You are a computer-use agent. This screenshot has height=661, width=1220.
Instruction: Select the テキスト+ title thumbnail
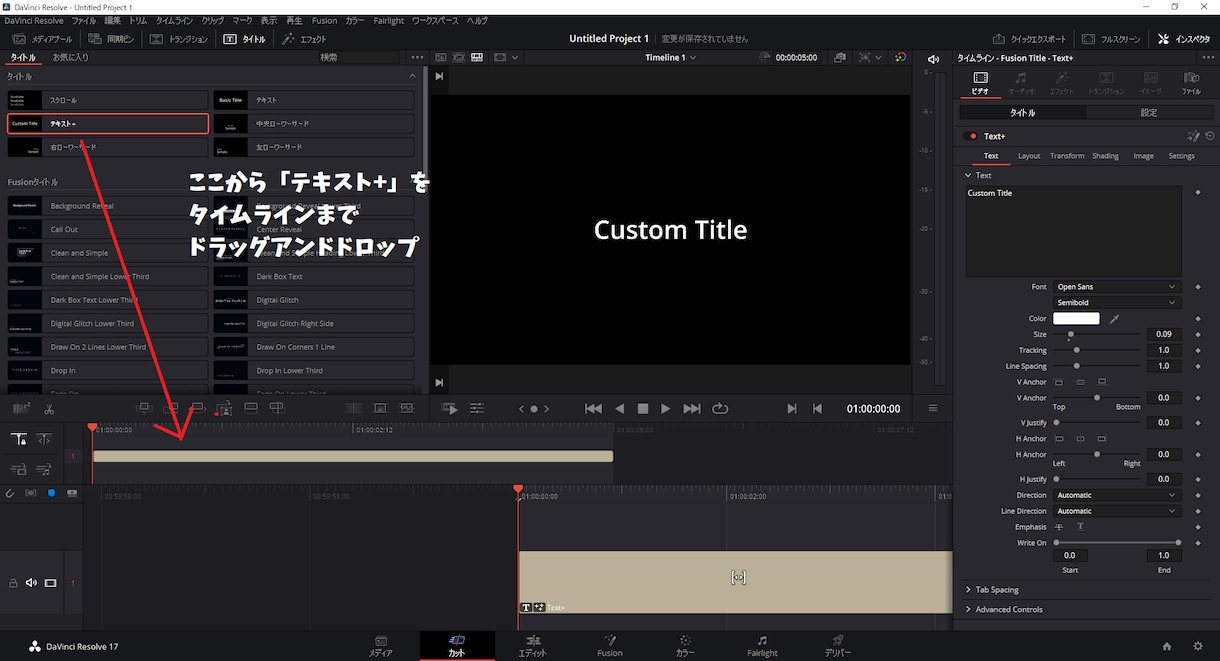pos(25,124)
